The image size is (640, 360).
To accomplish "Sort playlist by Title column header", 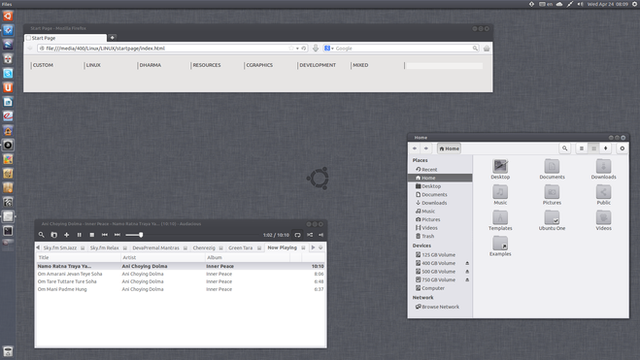I will click(x=78, y=258).
